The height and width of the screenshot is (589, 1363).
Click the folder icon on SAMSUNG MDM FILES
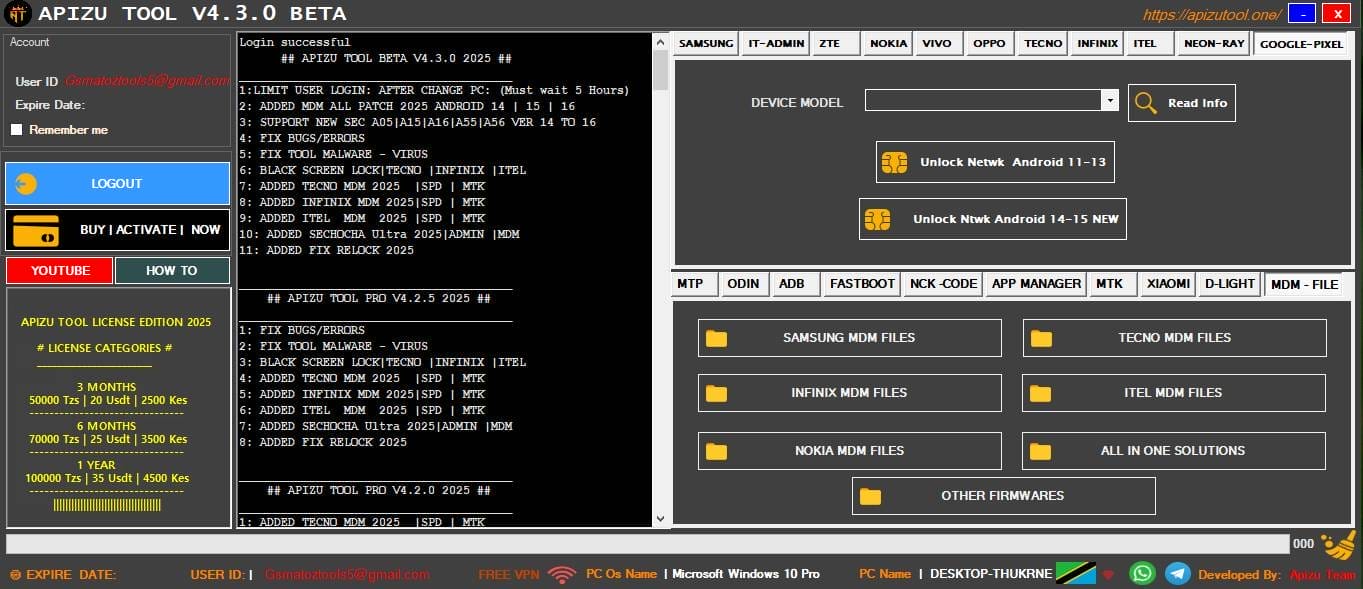pyautogui.click(x=716, y=337)
